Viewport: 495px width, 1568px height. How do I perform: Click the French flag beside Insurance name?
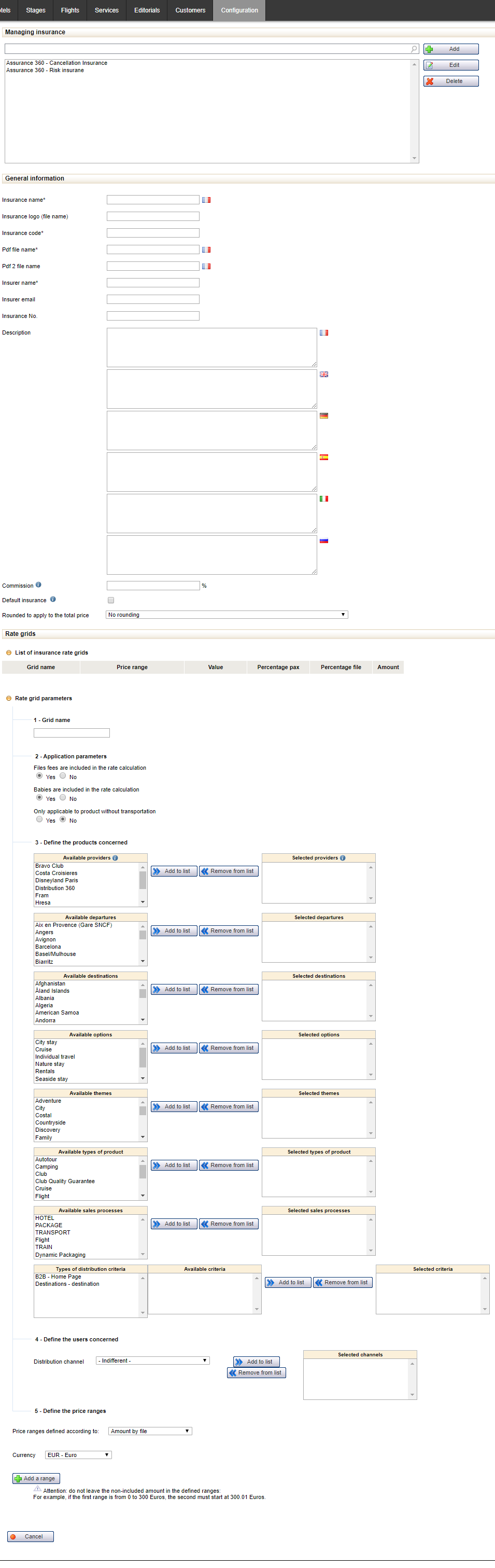pos(206,200)
